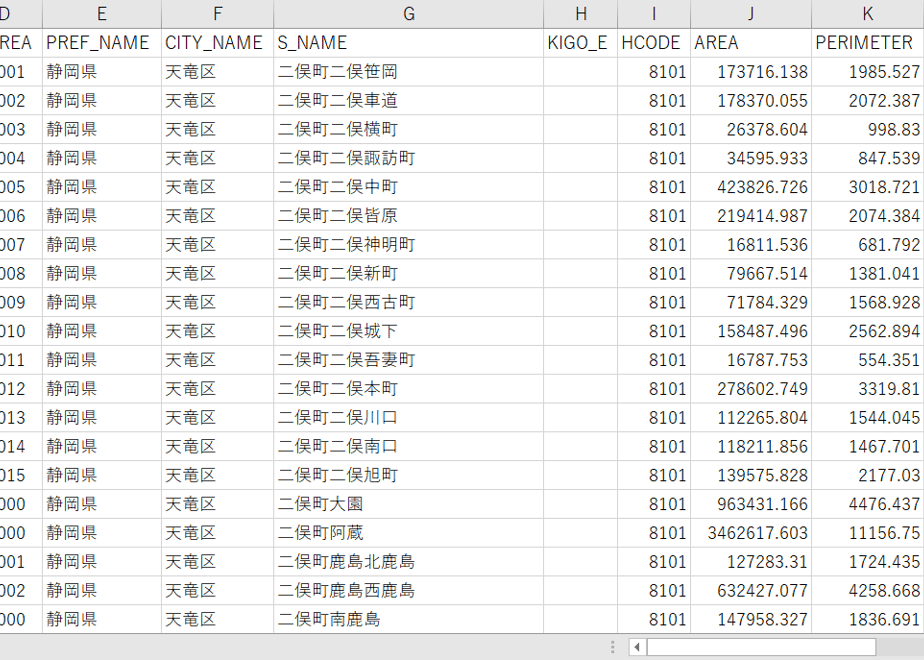Image resolution: width=924 pixels, height=660 pixels.
Task: Click the sheet tab splitter dots handle
Action: click(612, 647)
